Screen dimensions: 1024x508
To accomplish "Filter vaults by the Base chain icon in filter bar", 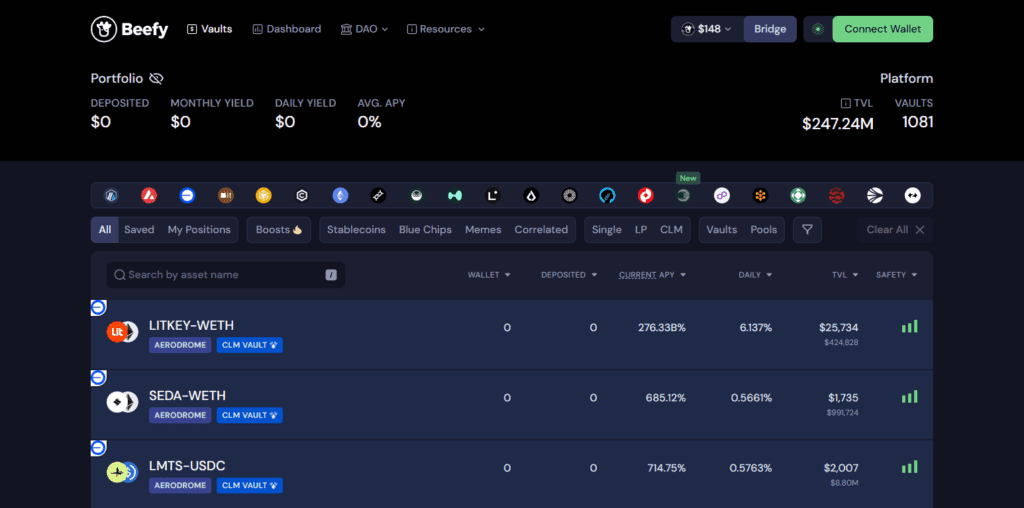I will point(187,195).
